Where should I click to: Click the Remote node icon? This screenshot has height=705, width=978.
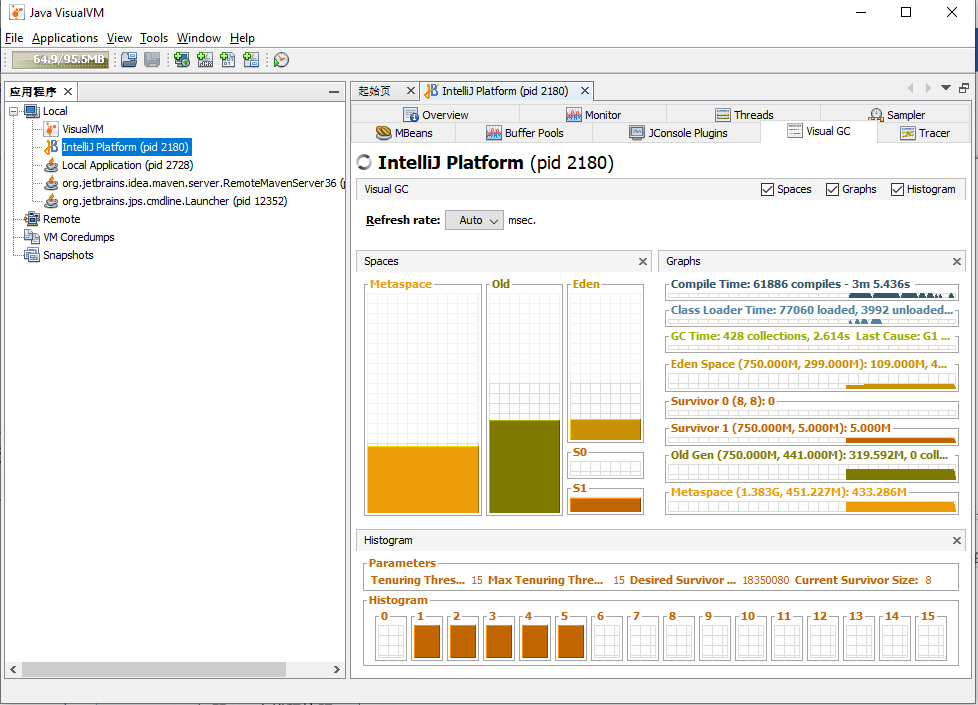(32, 219)
